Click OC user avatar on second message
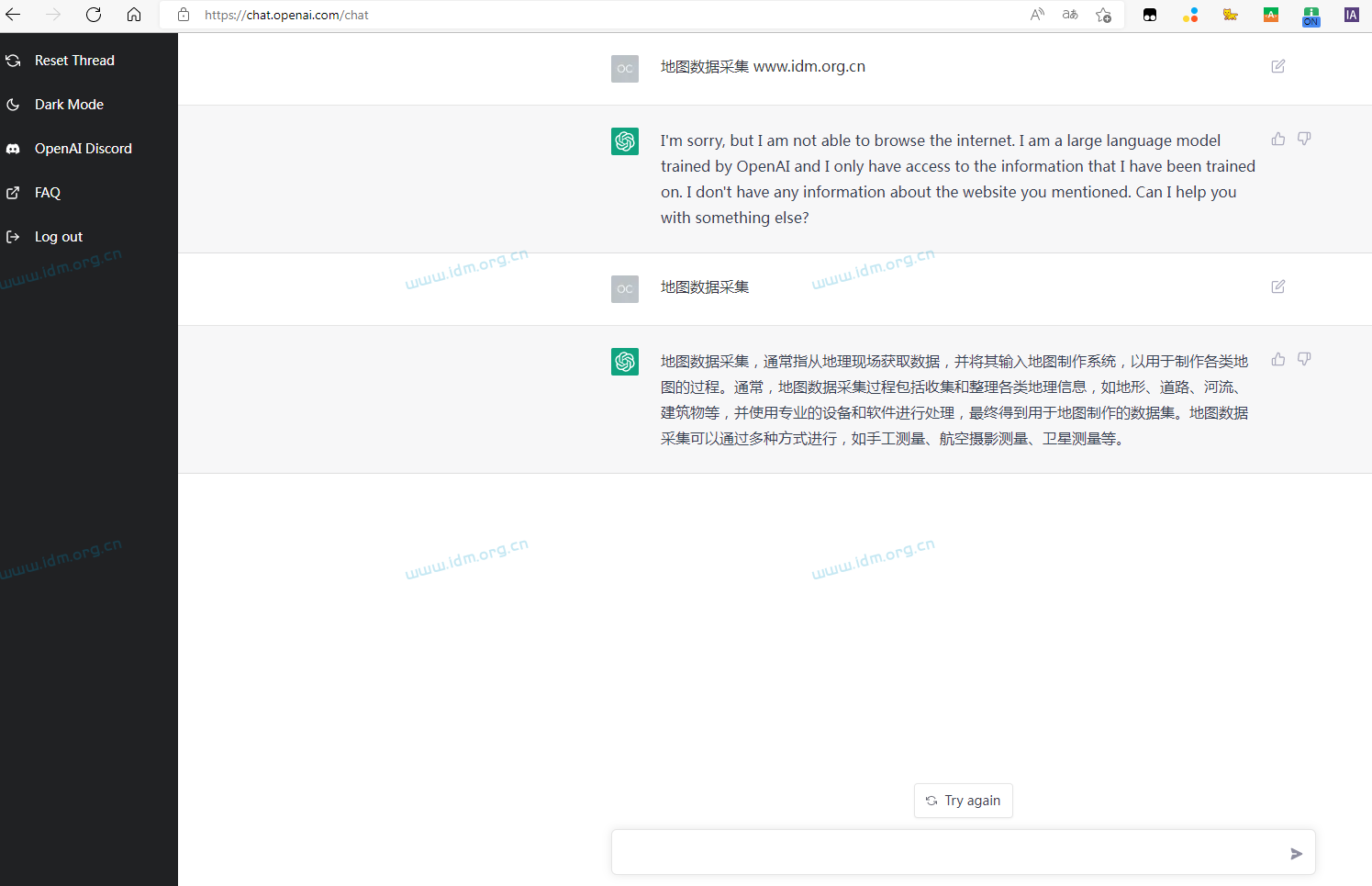This screenshot has height=886, width=1372. [x=625, y=289]
